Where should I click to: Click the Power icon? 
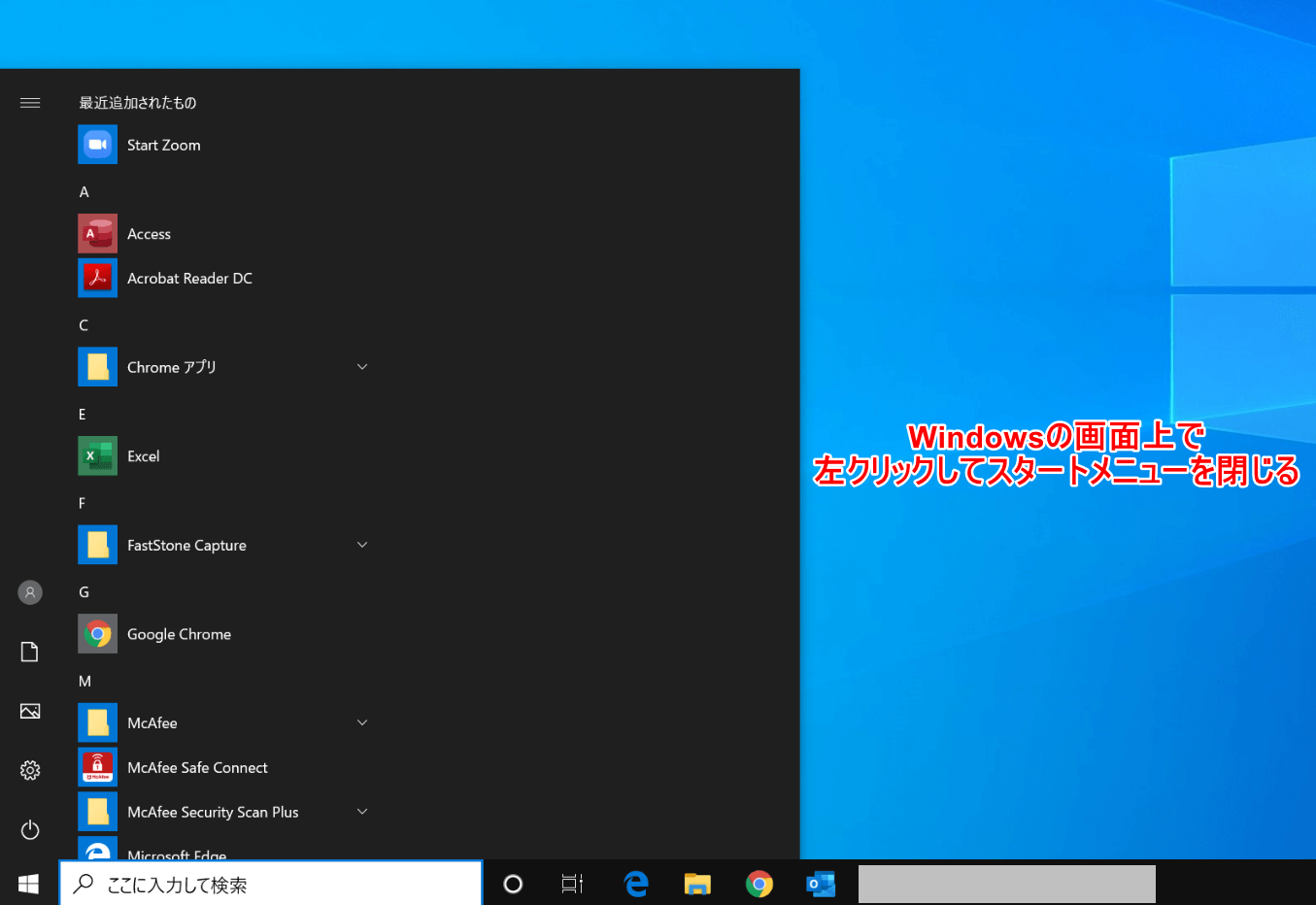click(x=30, y=829)
